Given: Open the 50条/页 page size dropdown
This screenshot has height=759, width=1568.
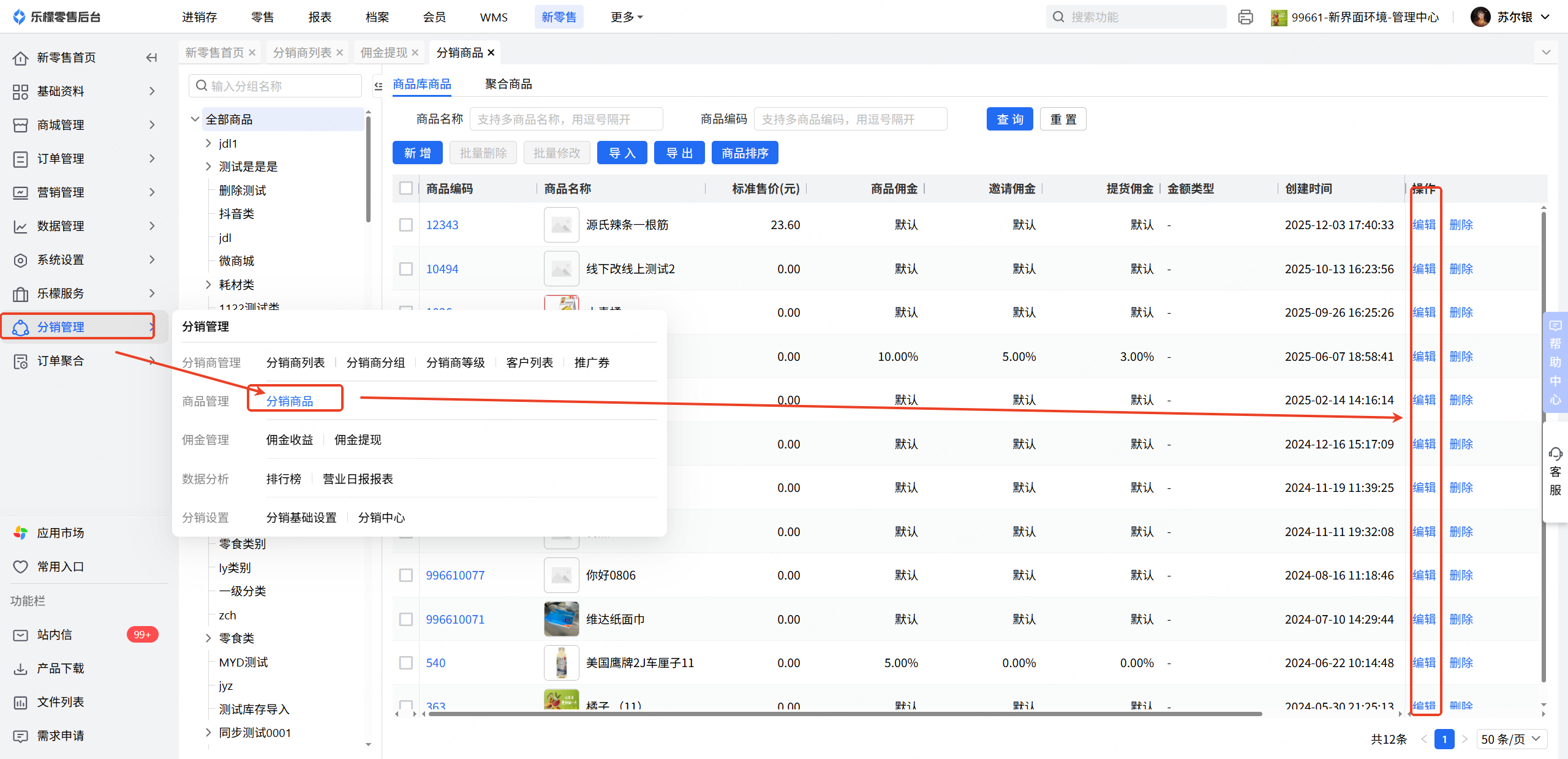Looking at the screenshot, I should 1510,739.
